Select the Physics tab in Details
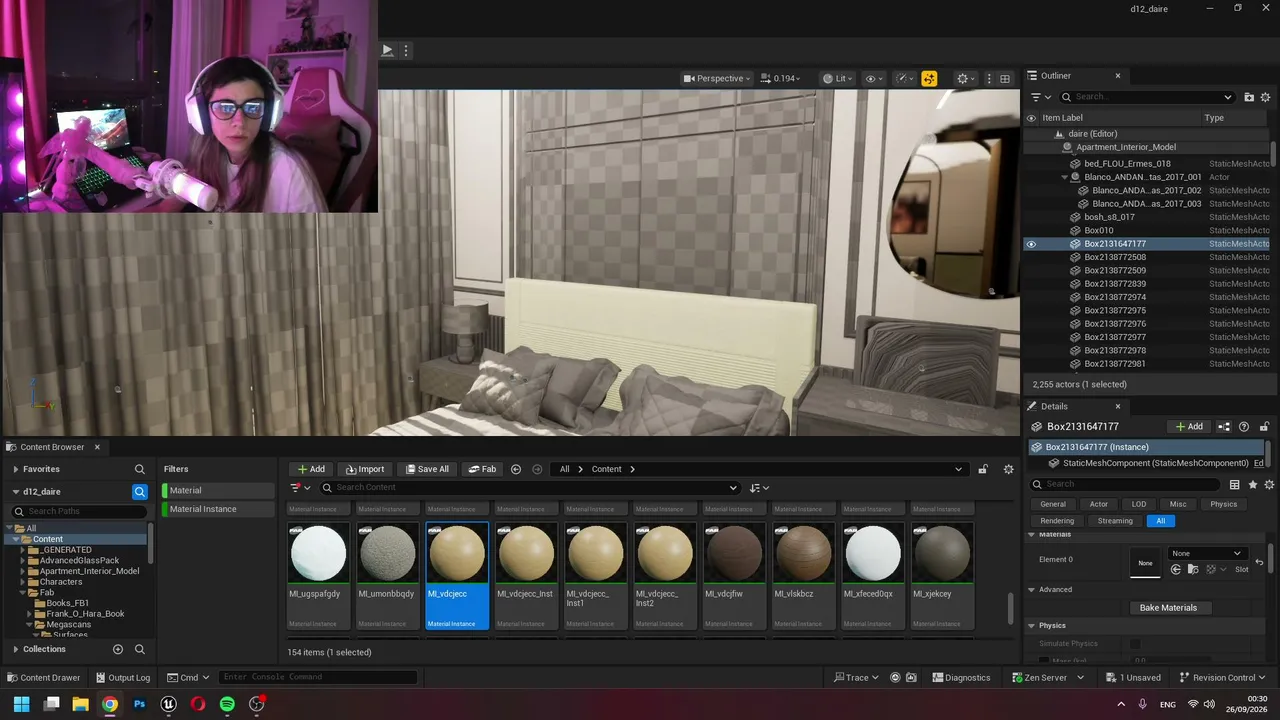 coord(1224,504)
